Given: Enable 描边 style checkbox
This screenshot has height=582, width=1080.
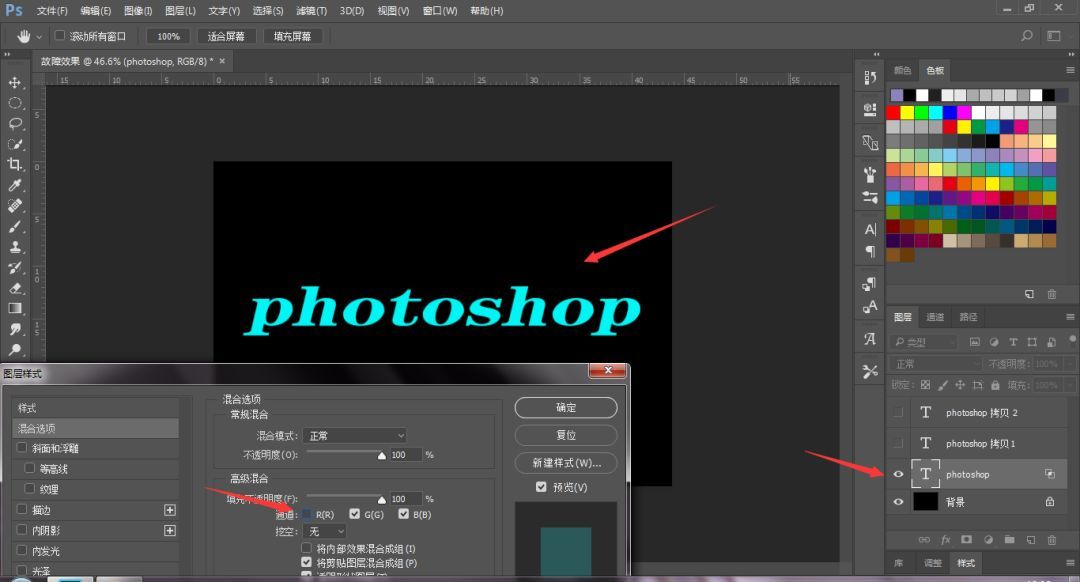Looking at the screenshot, I should (22, 509).
